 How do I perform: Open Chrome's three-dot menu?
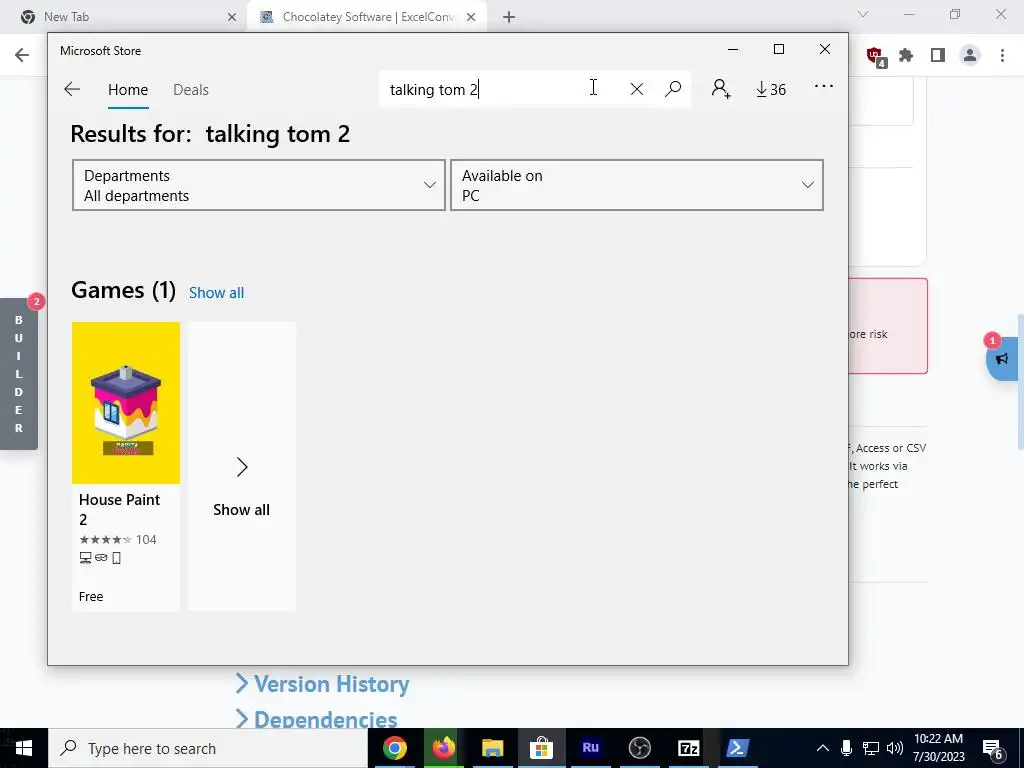1002,55
